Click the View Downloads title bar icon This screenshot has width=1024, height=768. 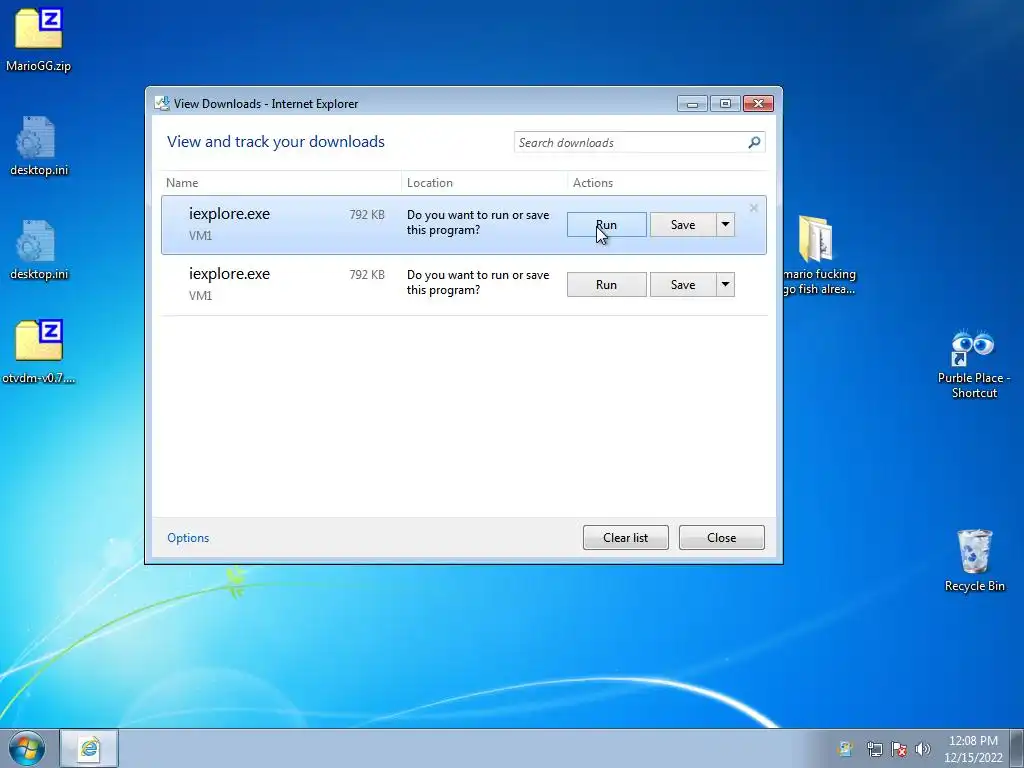(x=162, y=103)
